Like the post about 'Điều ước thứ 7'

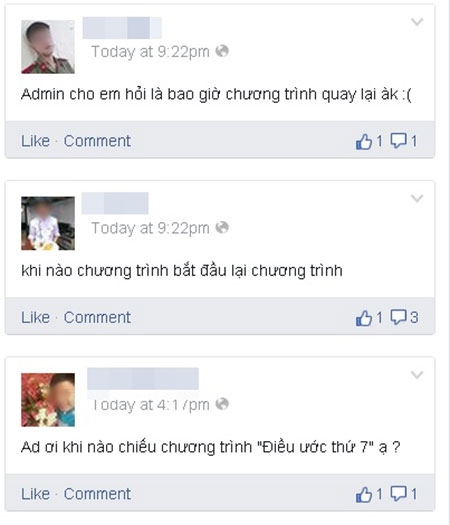click(x=35, y=494)
